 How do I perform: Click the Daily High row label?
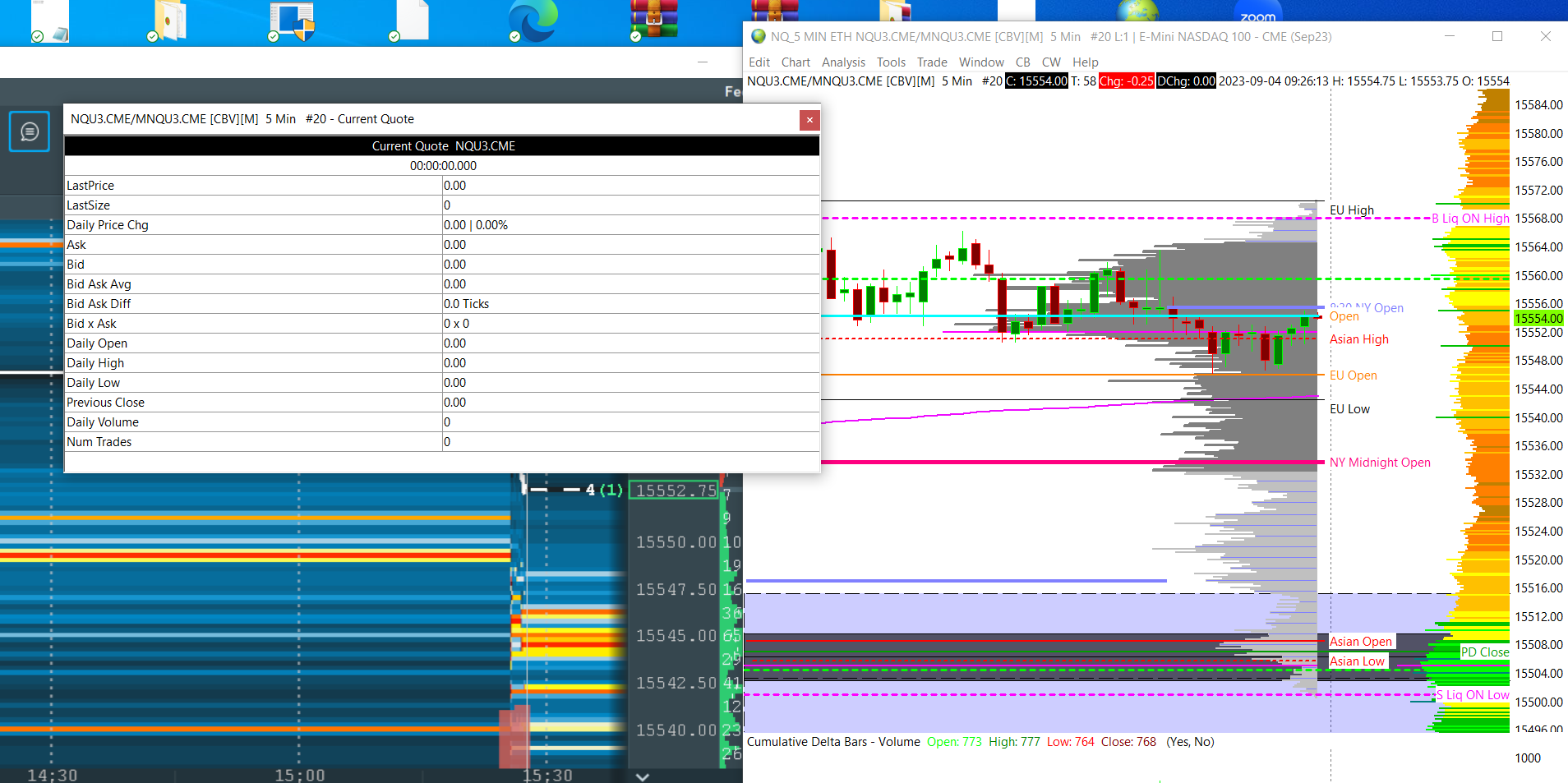pos(95,363)
